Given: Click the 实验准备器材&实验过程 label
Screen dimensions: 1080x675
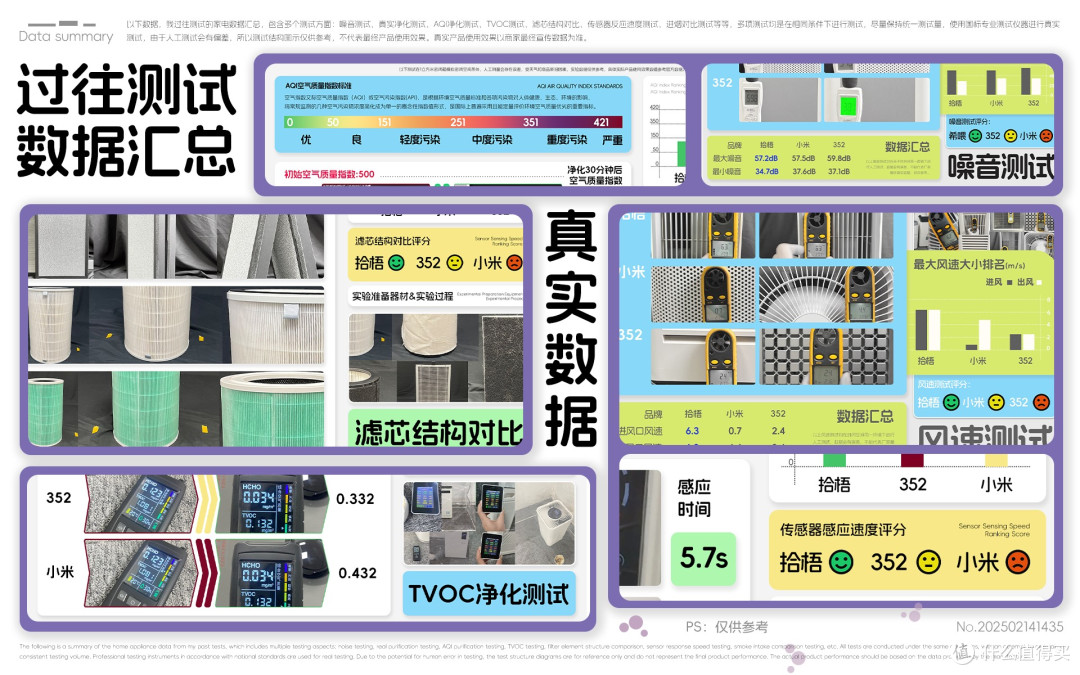Looking at the screenshot, I should (402, 296).
